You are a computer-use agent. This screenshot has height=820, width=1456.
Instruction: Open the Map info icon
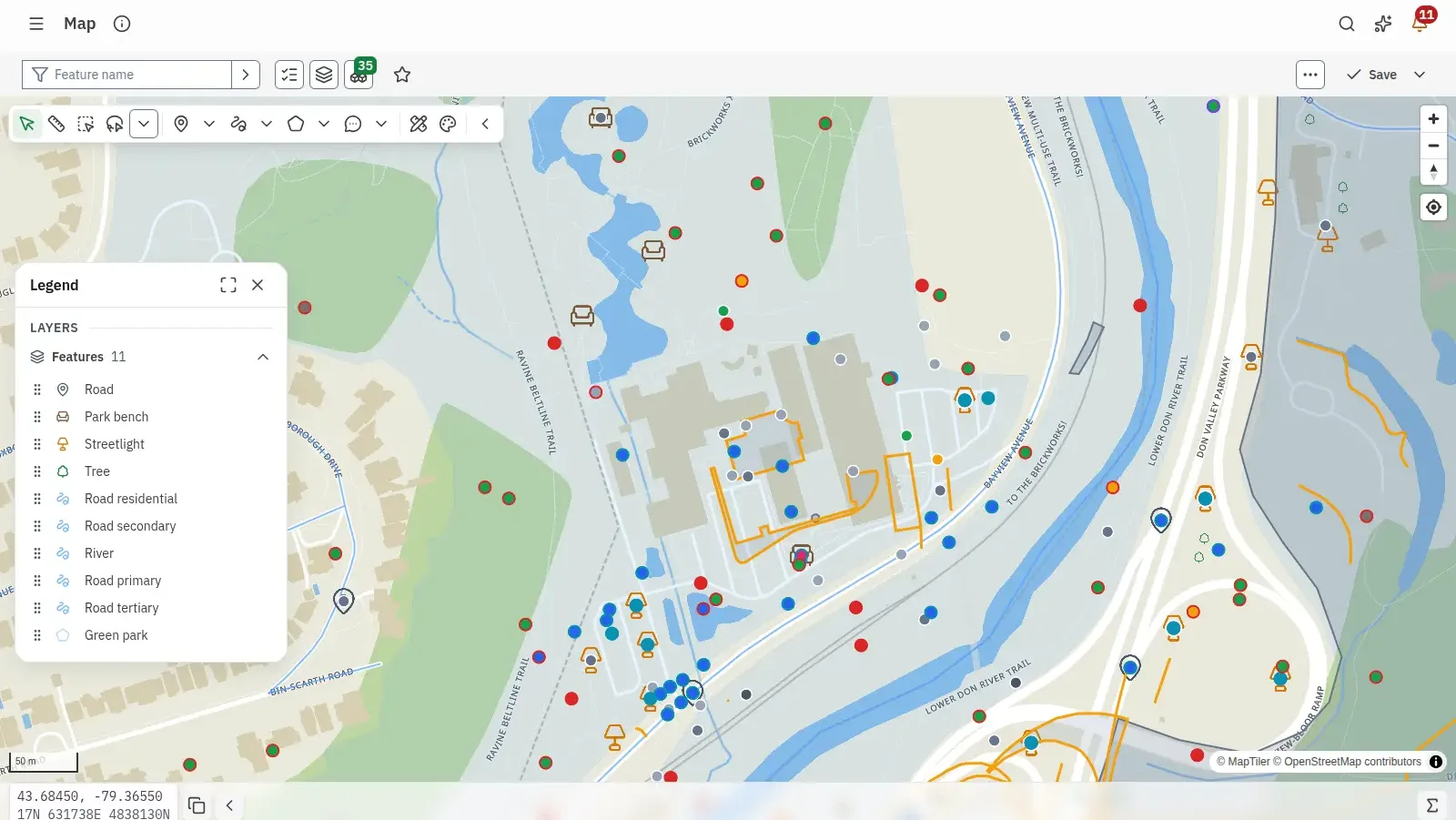122,24
